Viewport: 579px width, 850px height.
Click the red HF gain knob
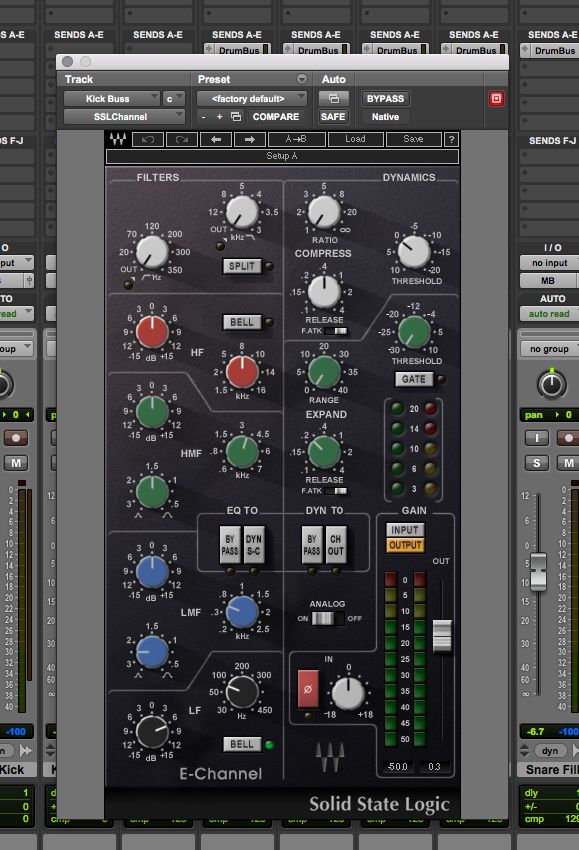click(x=152, y=332)
